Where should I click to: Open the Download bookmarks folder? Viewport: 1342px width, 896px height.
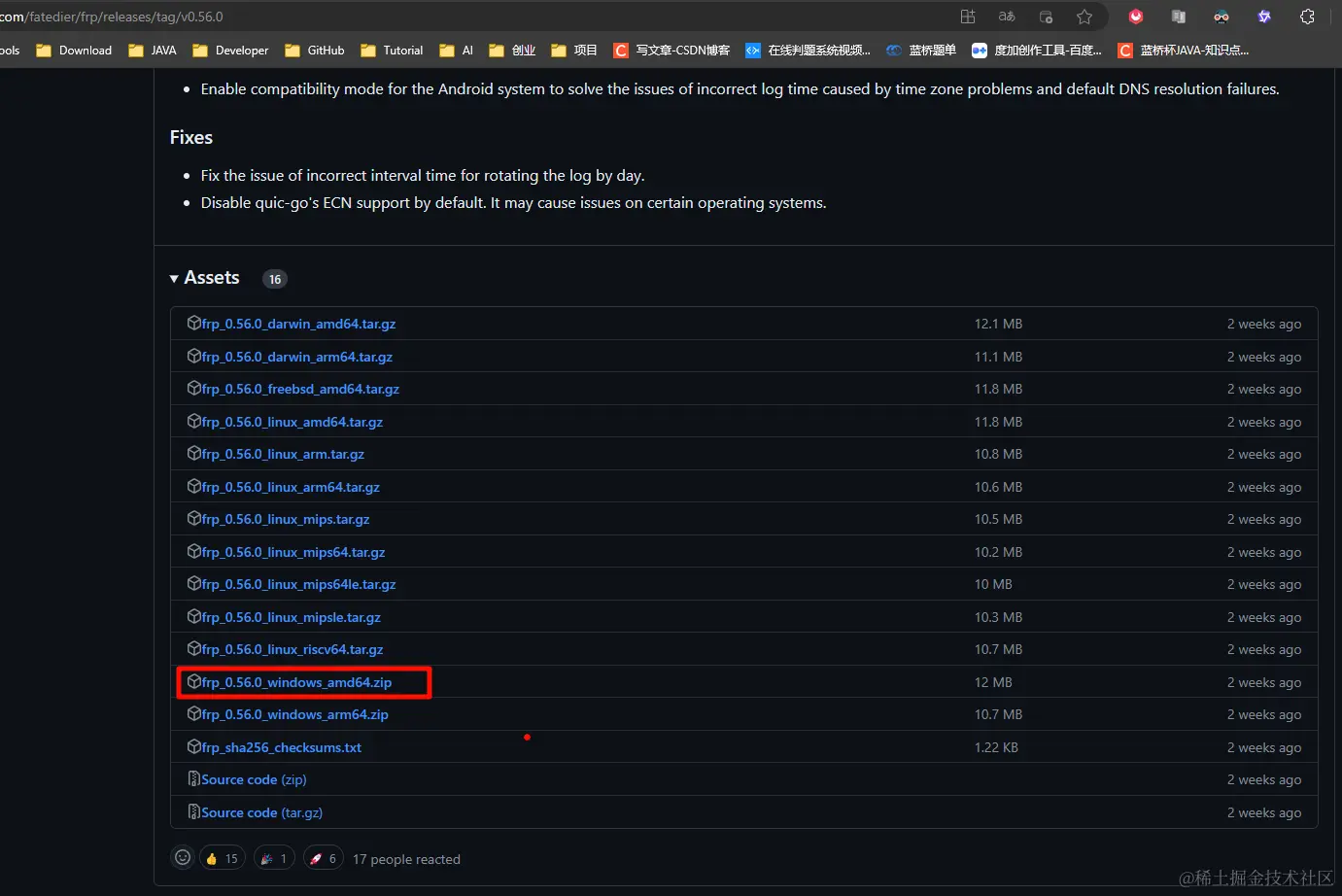(74, 51)
